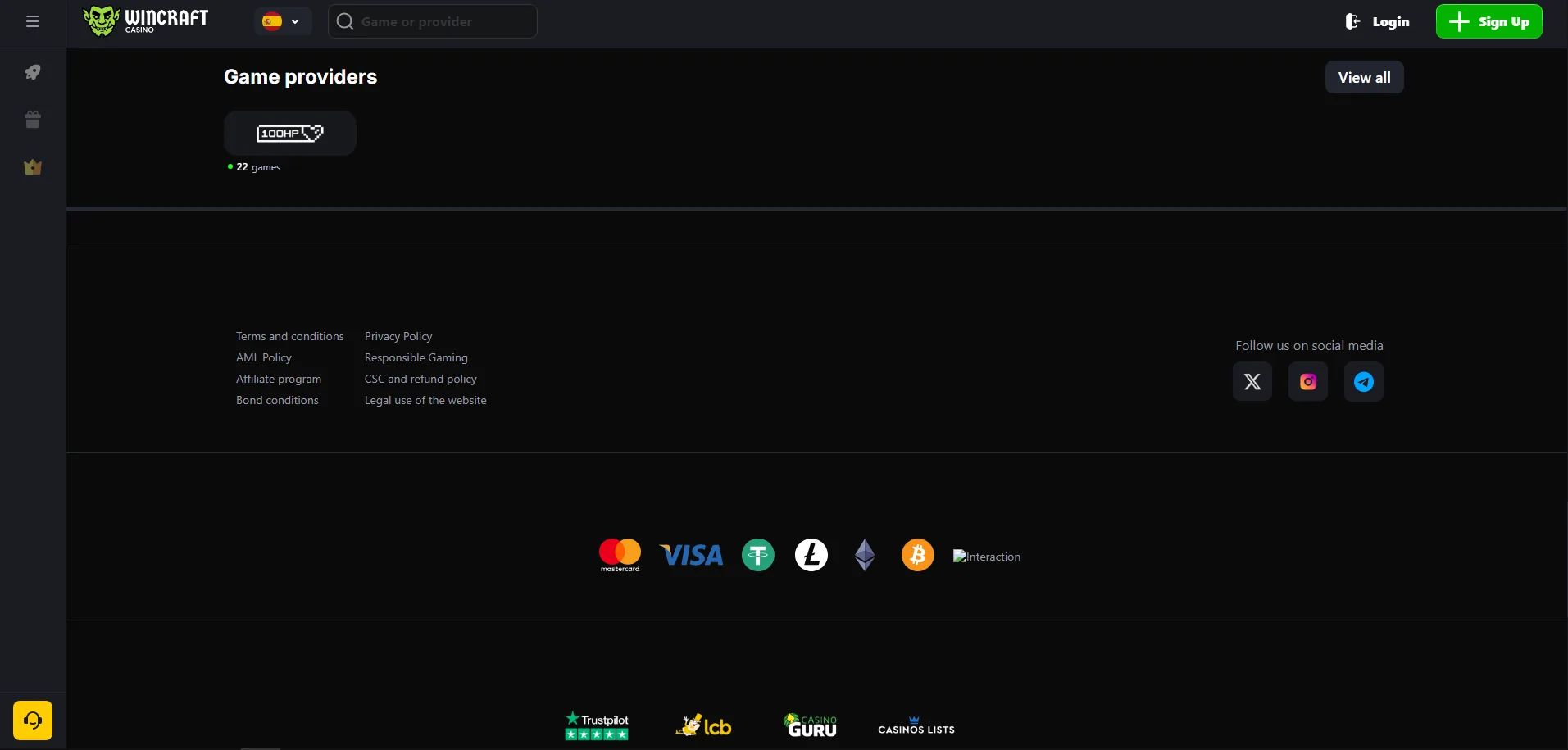Click the Litecoin payment icon

pos(811,555)
